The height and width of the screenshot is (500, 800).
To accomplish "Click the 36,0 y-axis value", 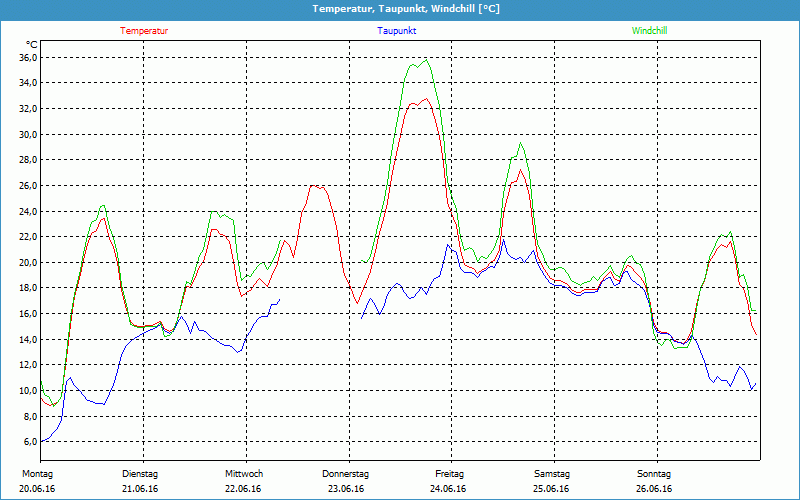I will (29, 58).
